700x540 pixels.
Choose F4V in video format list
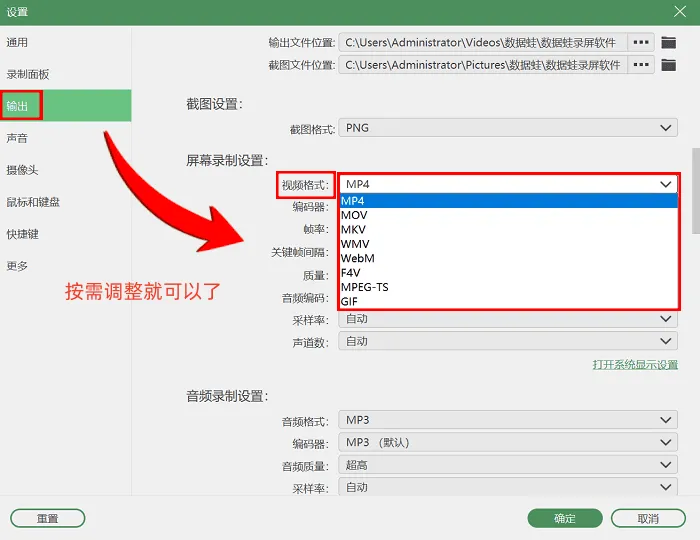pos(509,273)
